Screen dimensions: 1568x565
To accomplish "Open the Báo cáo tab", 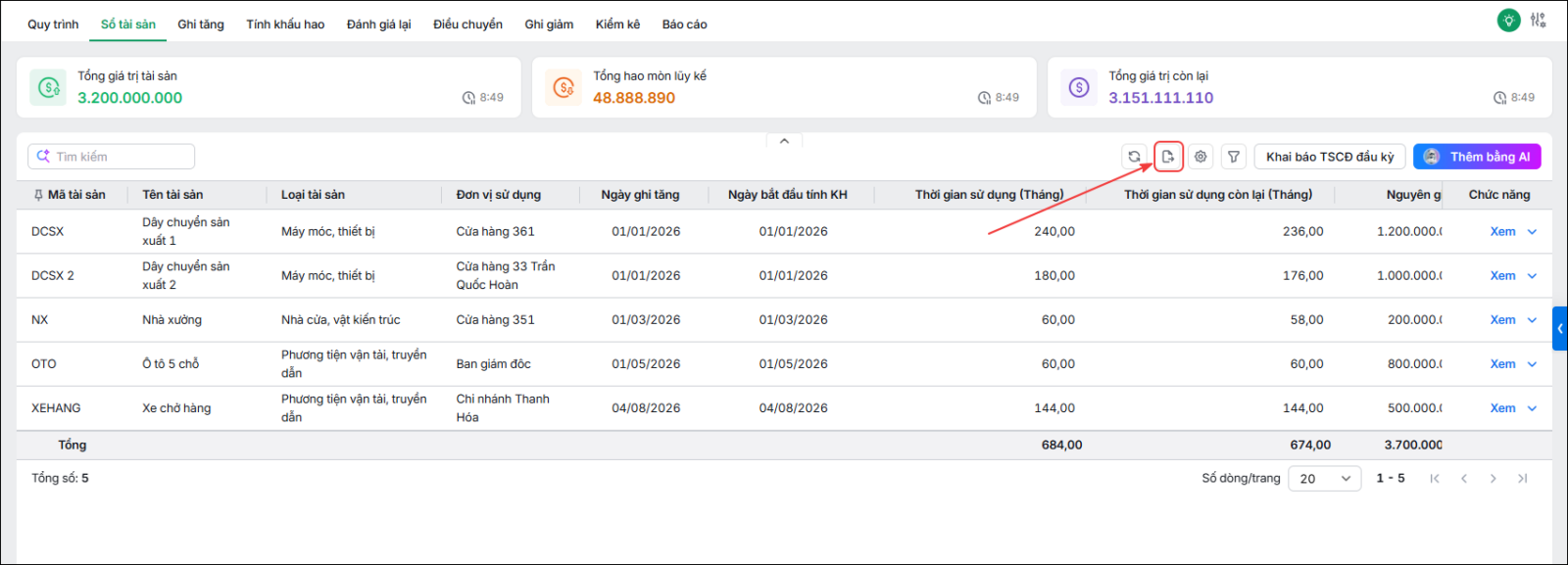I will click(x=684, y=24).
